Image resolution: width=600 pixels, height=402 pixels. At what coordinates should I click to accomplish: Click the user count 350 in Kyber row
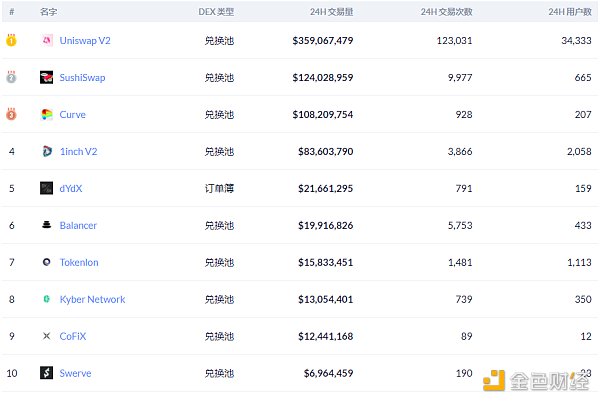click(x=583, y=299)
